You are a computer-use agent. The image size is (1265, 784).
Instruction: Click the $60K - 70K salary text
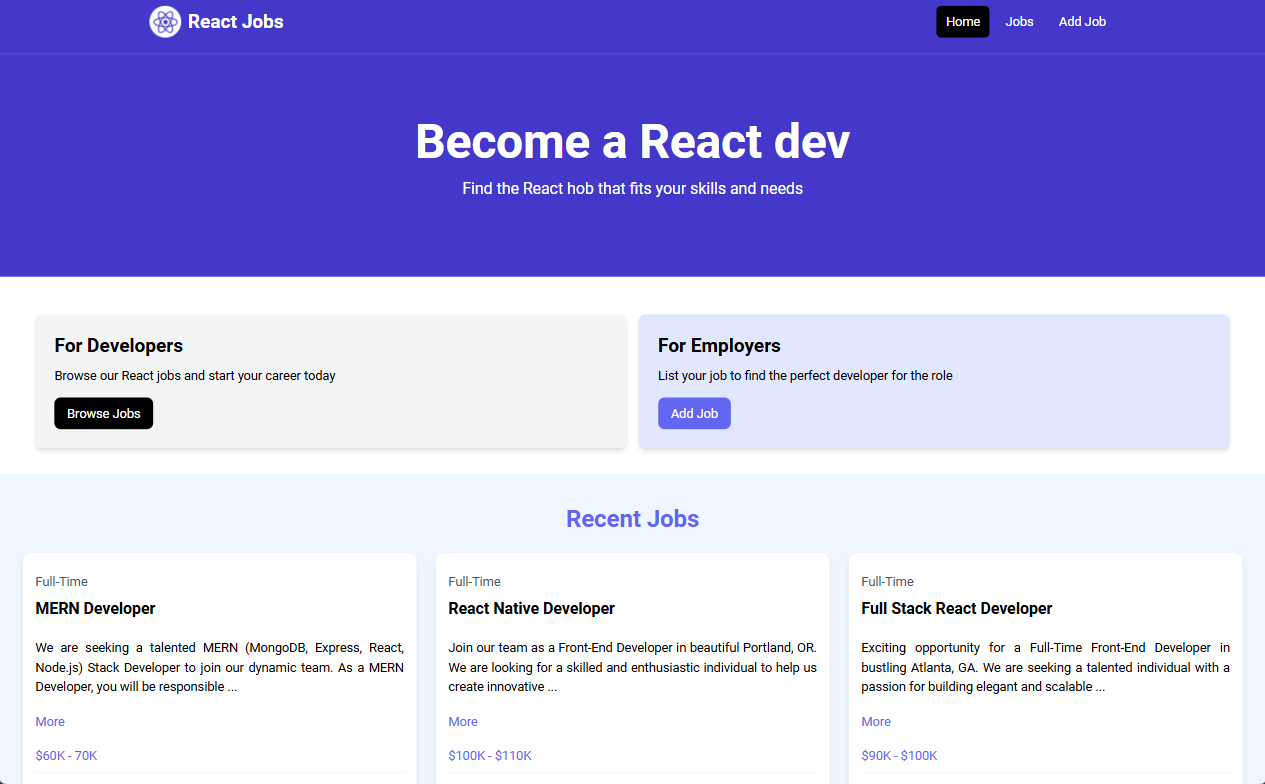pyautogui.click(x=66, y=756)
